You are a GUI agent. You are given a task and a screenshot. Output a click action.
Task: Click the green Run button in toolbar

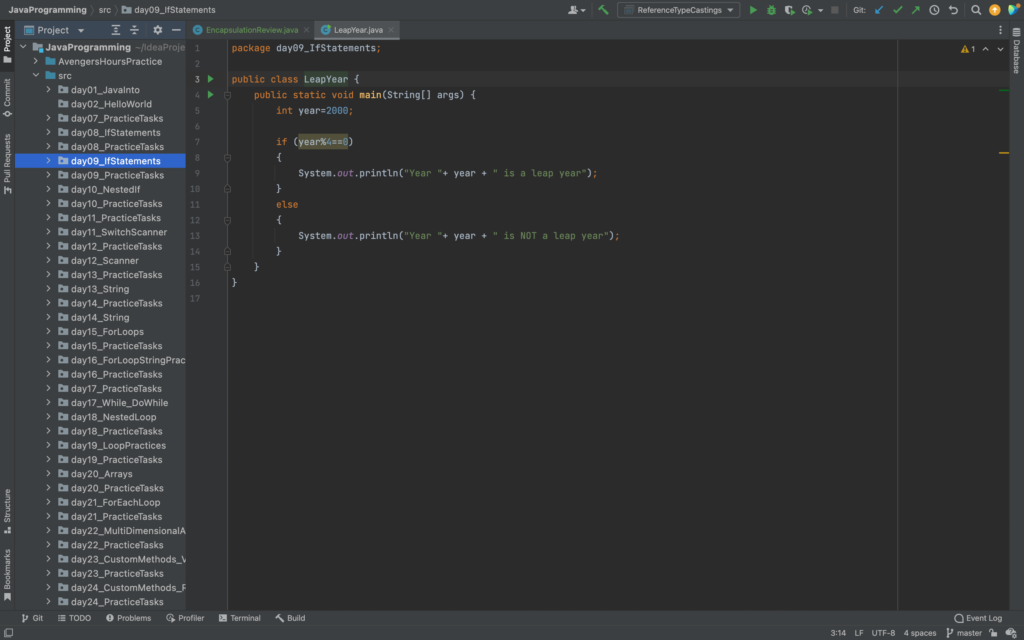coord(754,10)
